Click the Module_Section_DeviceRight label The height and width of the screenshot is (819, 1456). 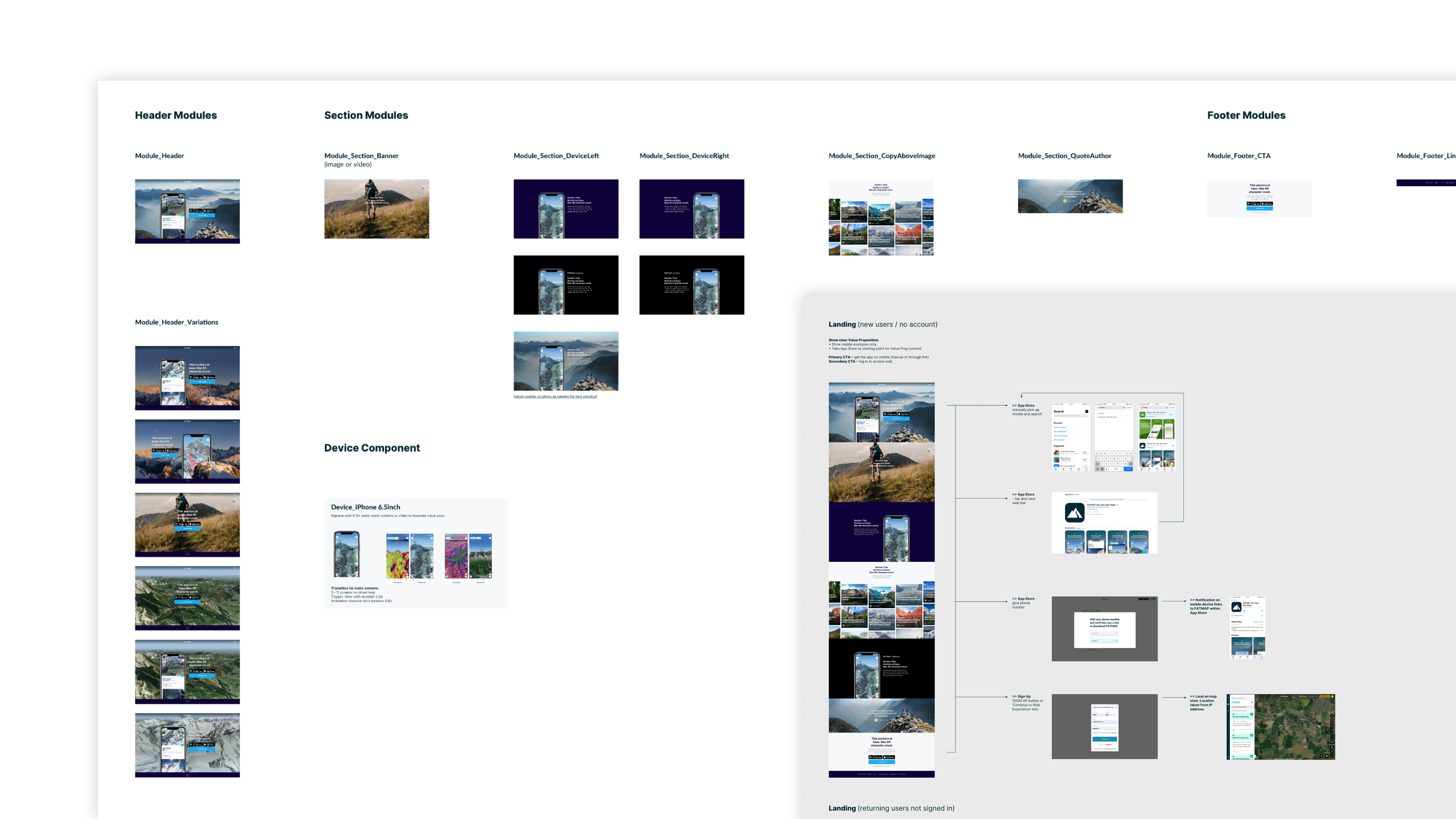click(x=684, y=155)
